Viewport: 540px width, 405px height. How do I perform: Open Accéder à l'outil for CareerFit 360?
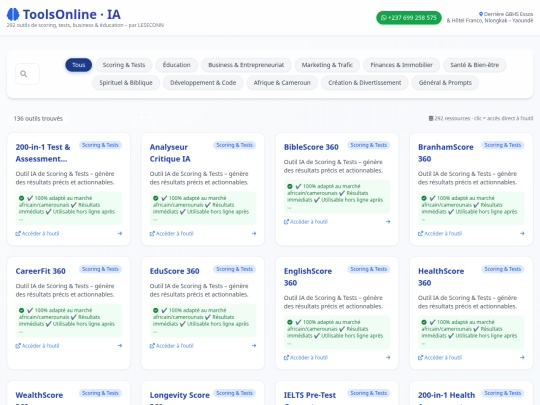(x=37, y=346)
